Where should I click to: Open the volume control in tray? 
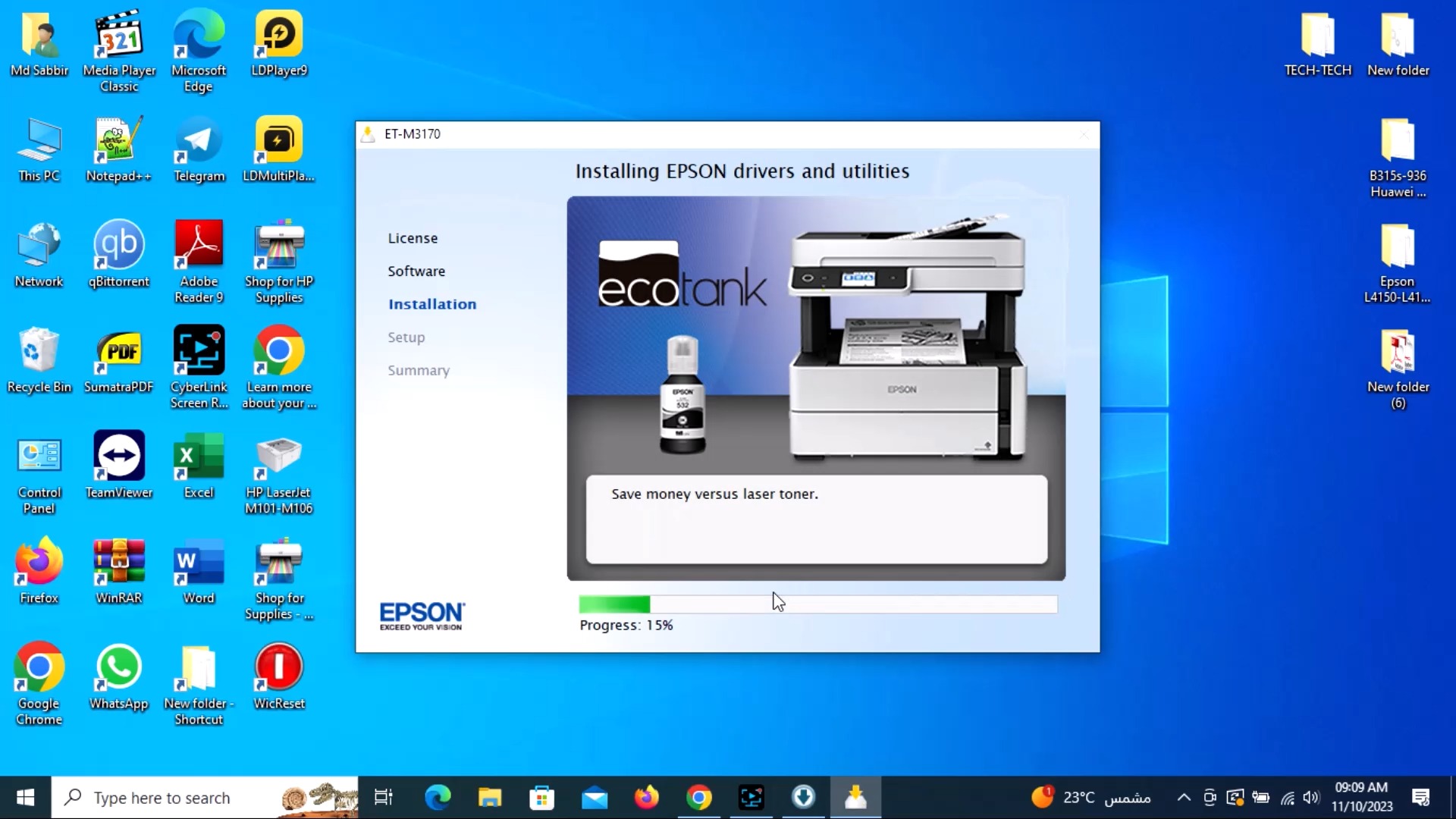point(1312,797)
